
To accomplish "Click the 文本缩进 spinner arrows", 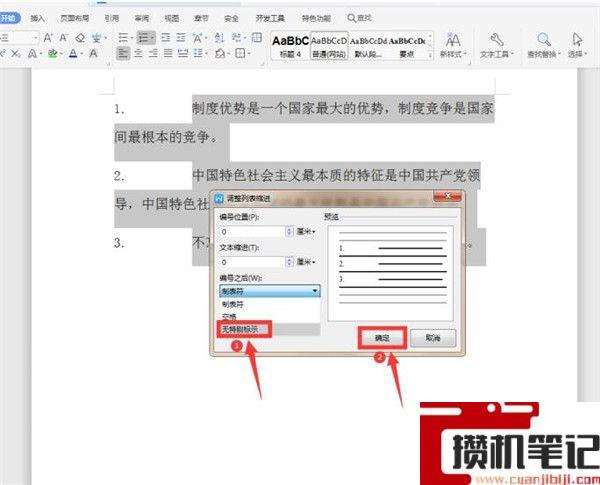I will click(290, 262).
